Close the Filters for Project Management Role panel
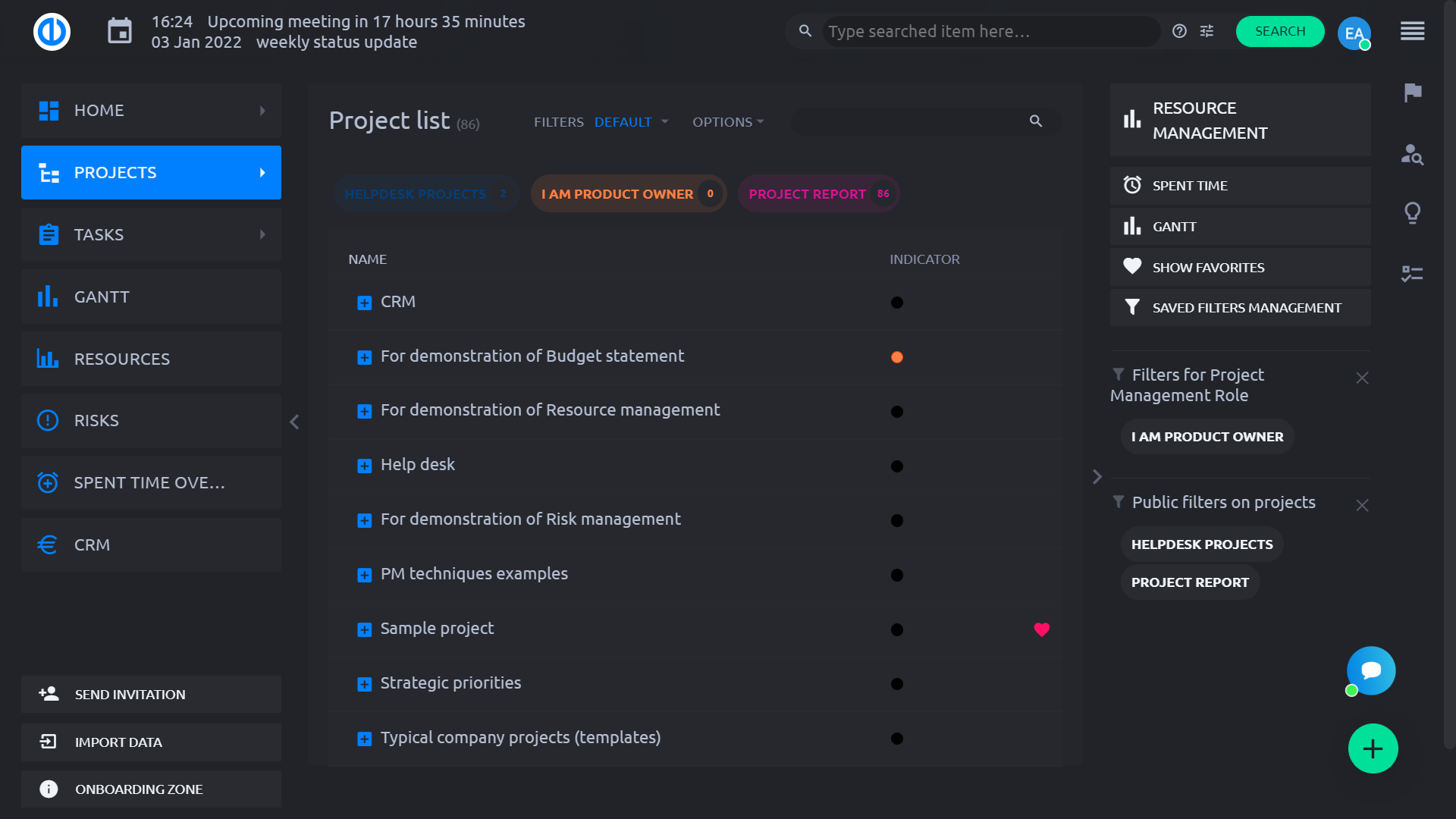This screenshot has width=1456, height=819. pos(1362,378)
